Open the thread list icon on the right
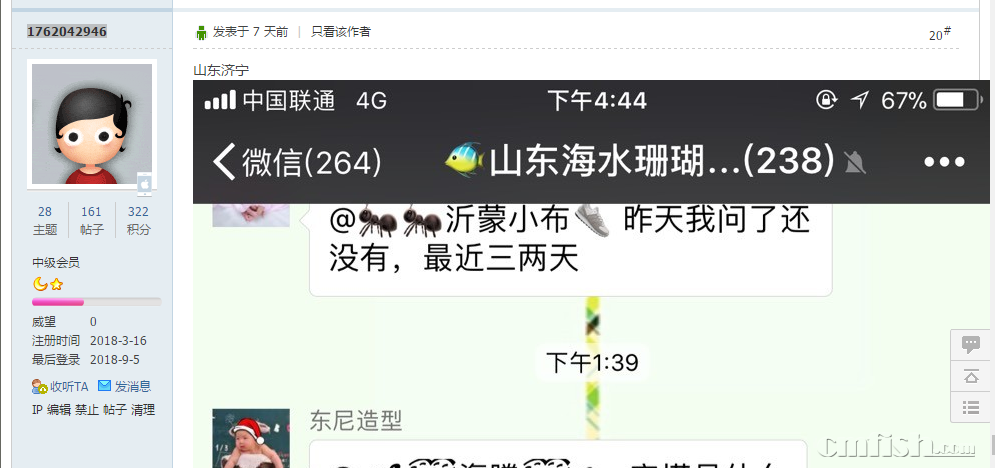Screen dimensions: 995x468 point(971,407)
